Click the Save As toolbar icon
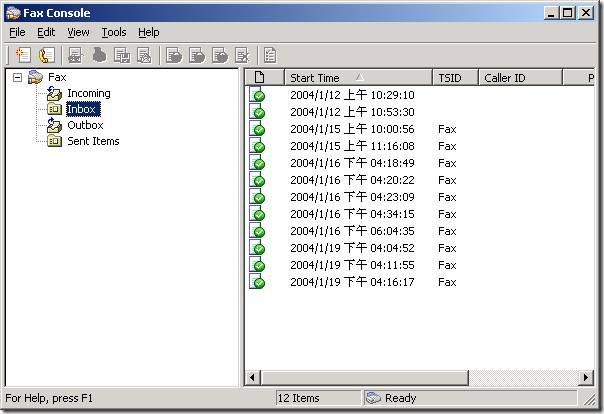Viewport: 604px width, 414px height. point(122,55)
